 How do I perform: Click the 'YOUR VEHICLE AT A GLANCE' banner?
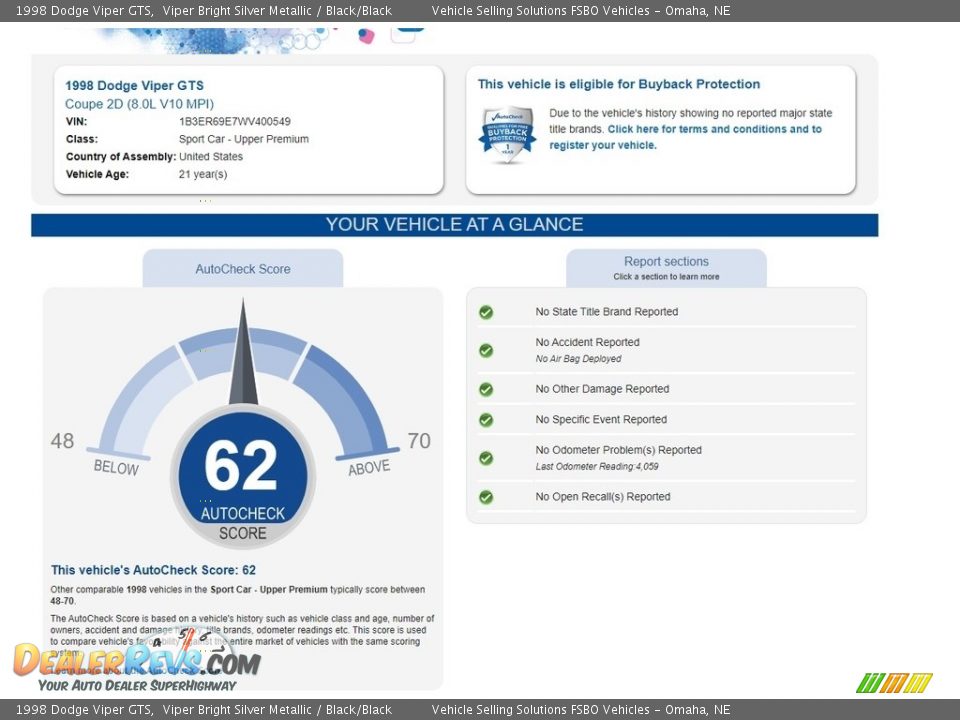(454, 225)
